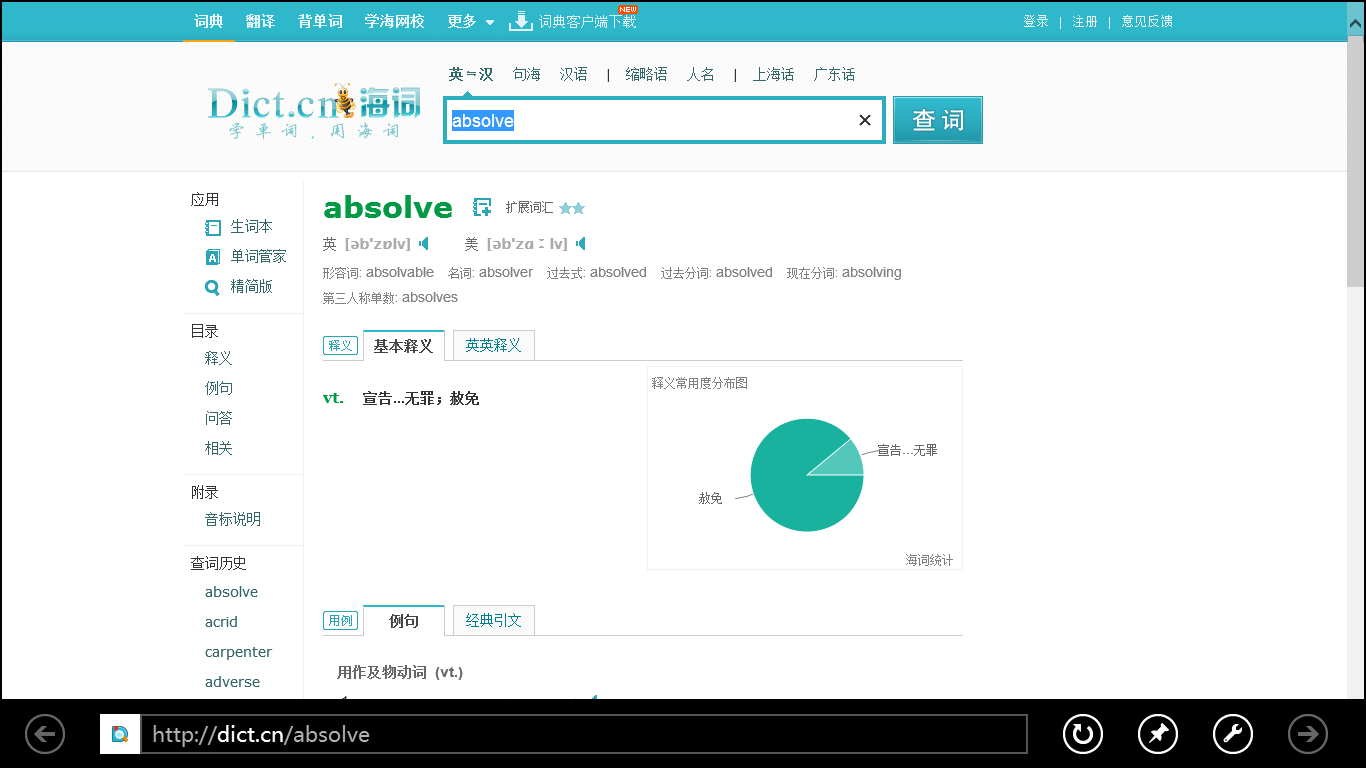This screenshot has width=1366, height=768.
Task: Open acrid from the search history
Action: click(x=221, y=621)
